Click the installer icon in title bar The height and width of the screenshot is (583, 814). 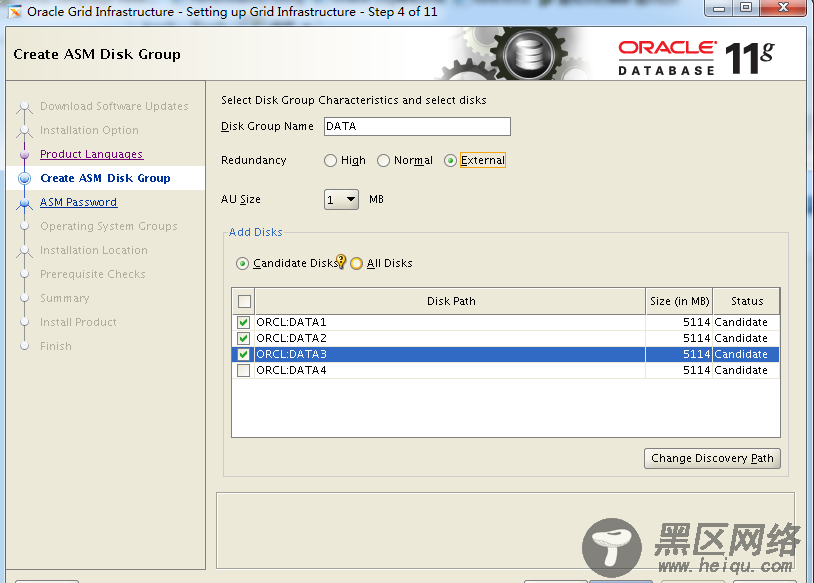point(15,11)
